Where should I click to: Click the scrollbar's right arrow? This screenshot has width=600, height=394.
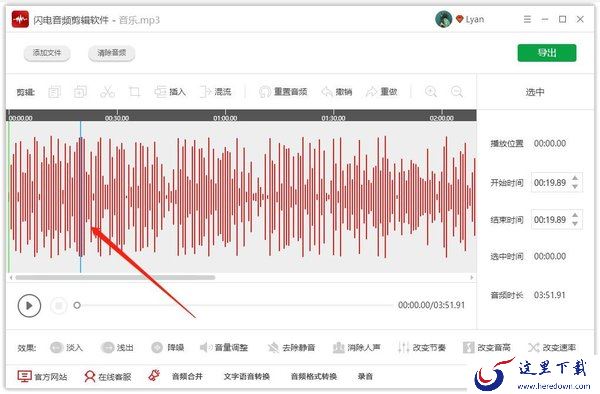click(x=472, y=277)
